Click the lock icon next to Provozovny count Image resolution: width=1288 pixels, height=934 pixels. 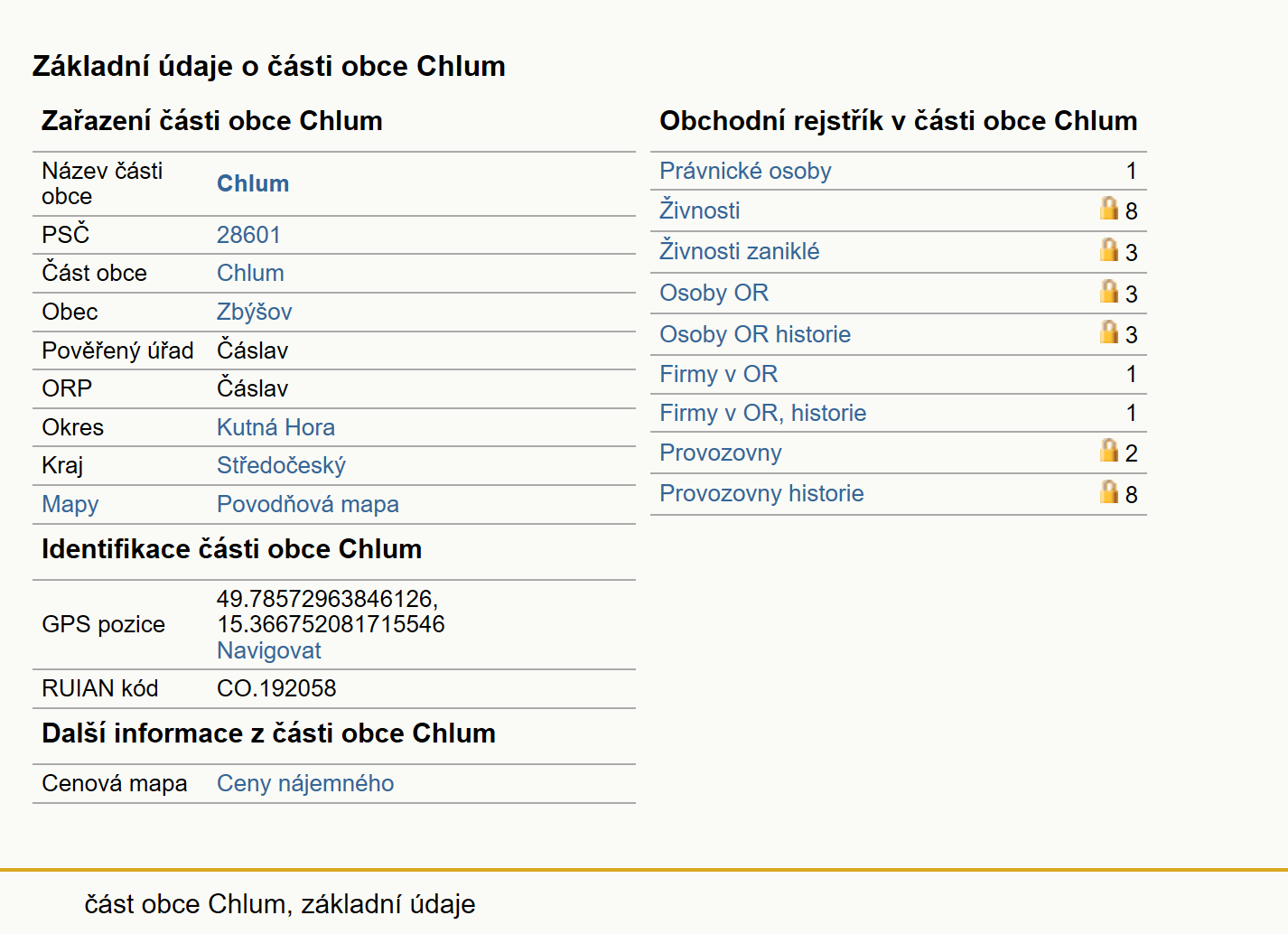click(1108, 450)
